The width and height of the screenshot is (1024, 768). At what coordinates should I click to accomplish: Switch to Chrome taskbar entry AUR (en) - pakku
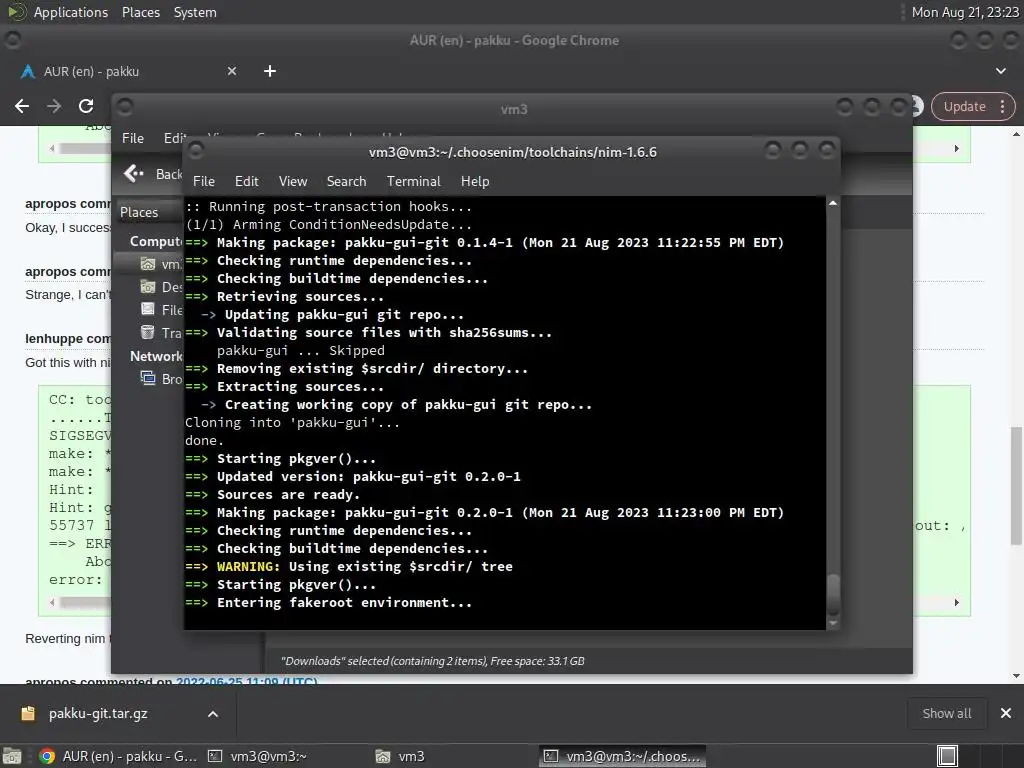click(118, 756)
